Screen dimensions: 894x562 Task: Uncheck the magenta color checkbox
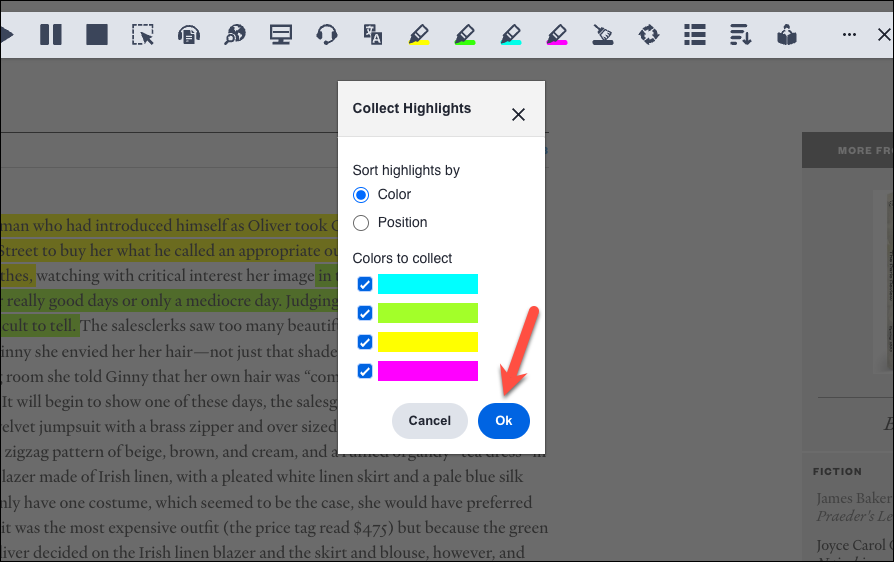[365, 371]
